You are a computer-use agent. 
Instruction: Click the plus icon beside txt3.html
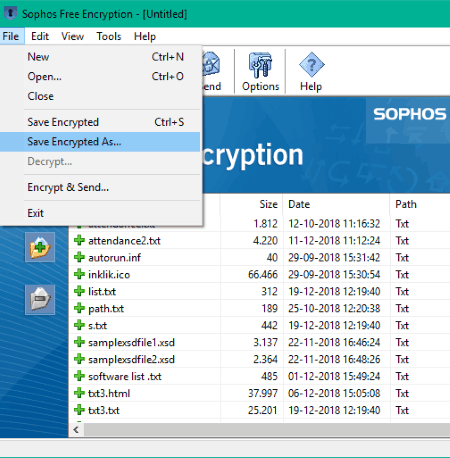pos(79,393)
